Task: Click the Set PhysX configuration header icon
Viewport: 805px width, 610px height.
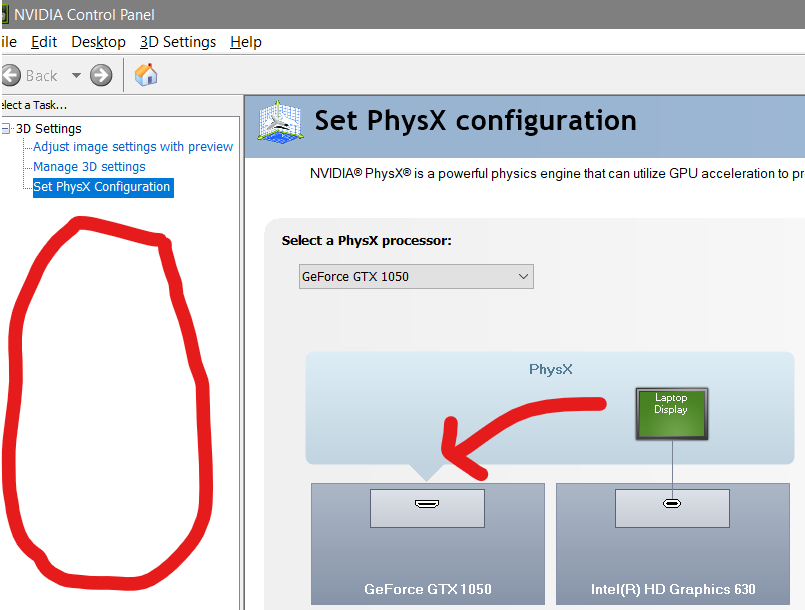Action: [x=280, y=122]
